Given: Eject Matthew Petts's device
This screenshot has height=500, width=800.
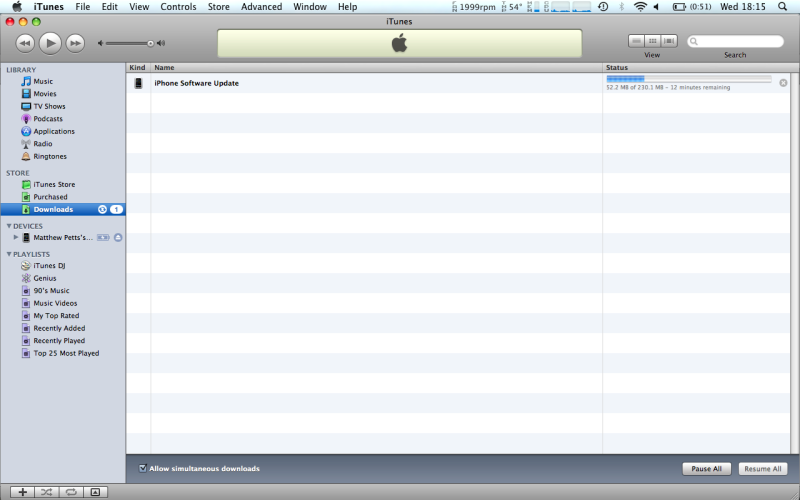Looking at the screenshot, I should tap(118, 238).
